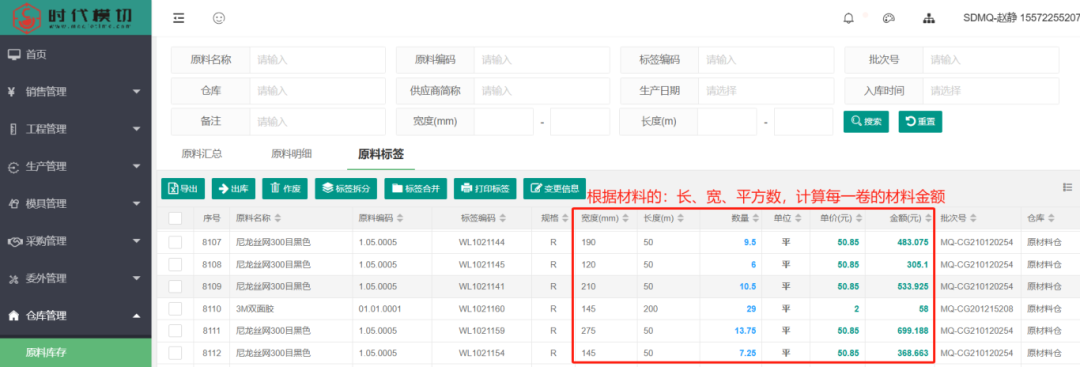Sort by 规格 column
The height and width of the screenshot is (367, 1080).
pyautogui.click(x=565, y=218)
